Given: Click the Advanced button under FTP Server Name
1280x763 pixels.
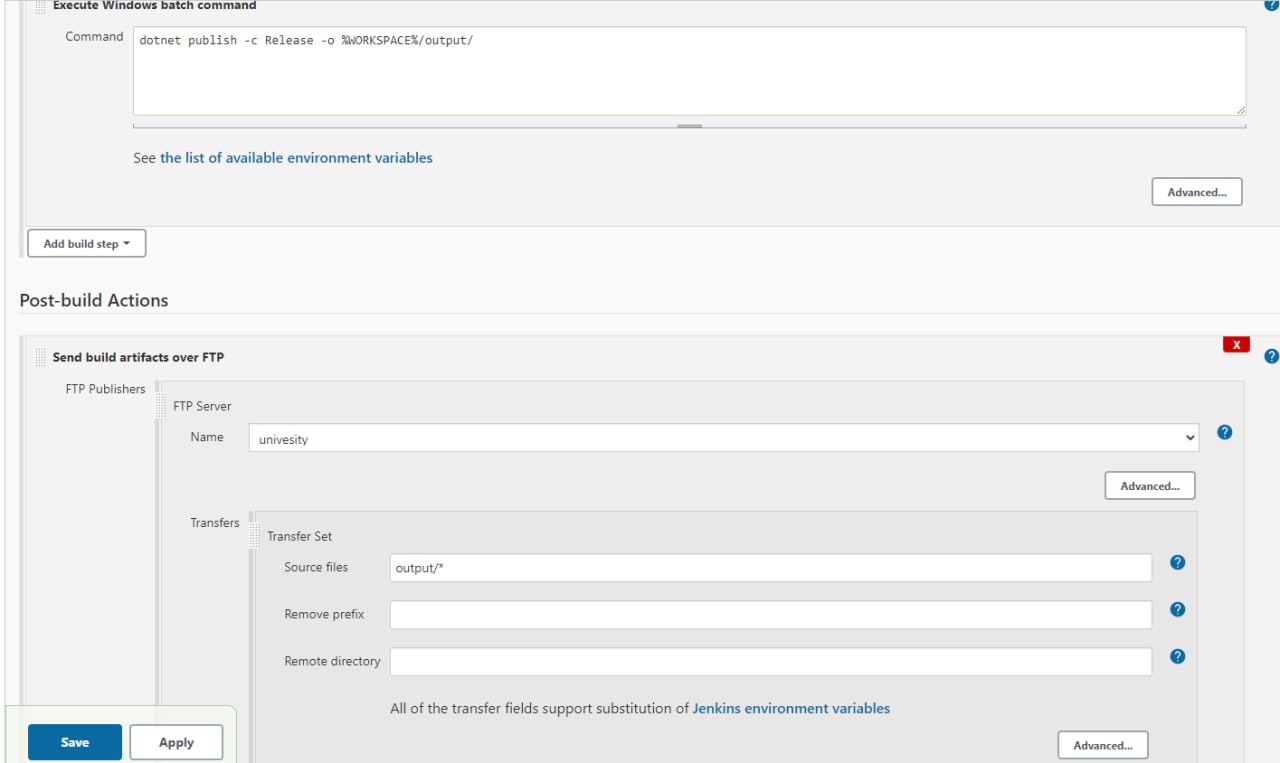Looking at the screenshot, I should 1150,486.
